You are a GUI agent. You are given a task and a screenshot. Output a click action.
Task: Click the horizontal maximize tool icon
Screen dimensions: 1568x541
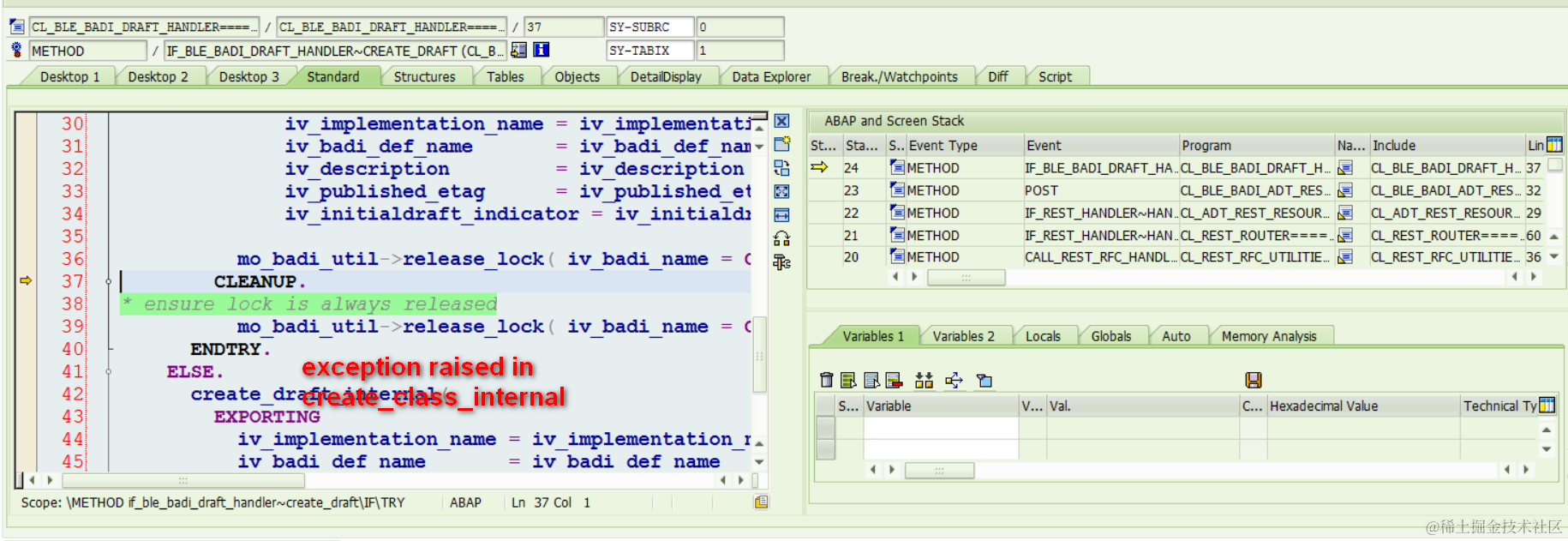click(781, 215)
